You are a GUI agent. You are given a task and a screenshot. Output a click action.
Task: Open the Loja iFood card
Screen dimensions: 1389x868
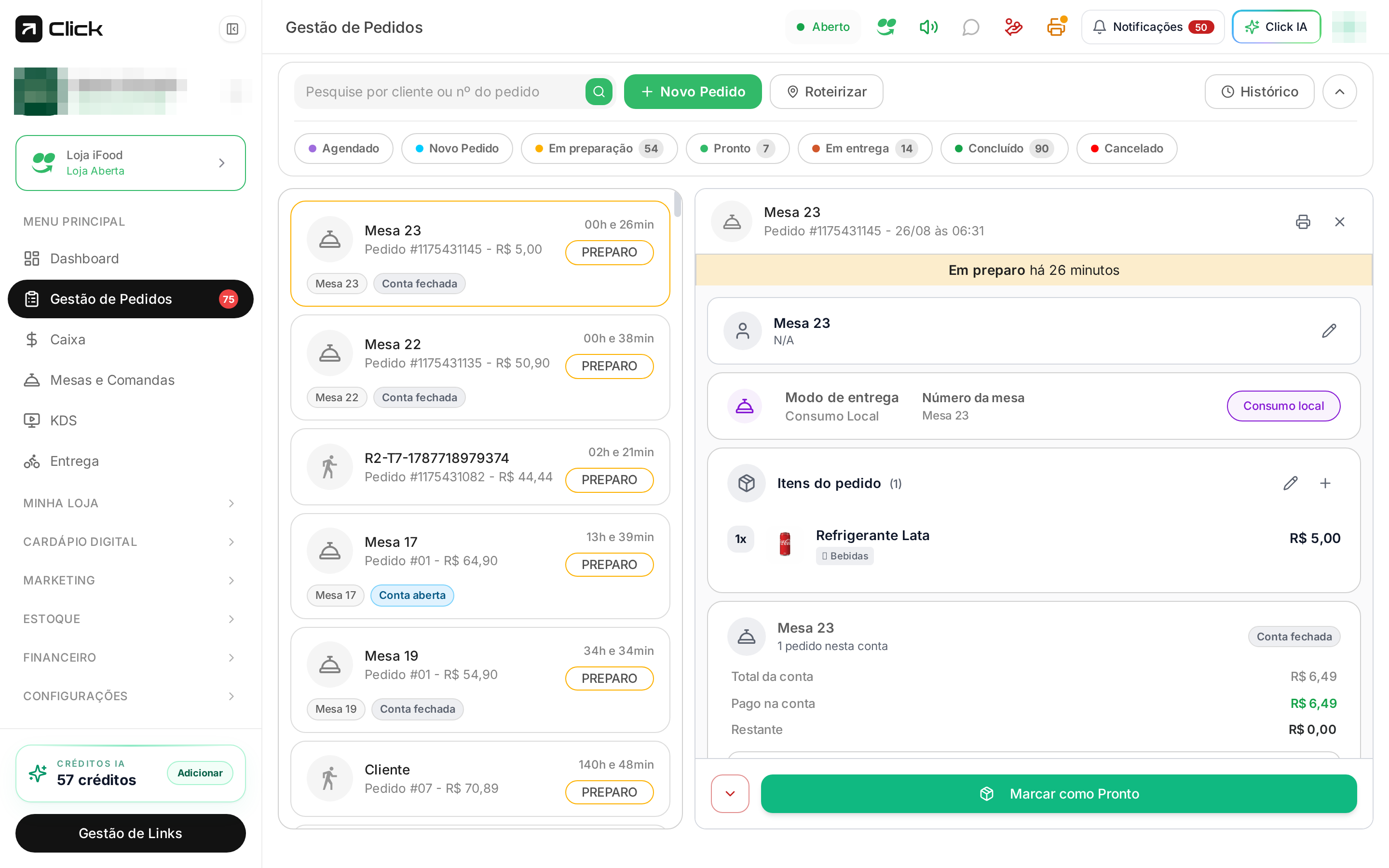130,163
